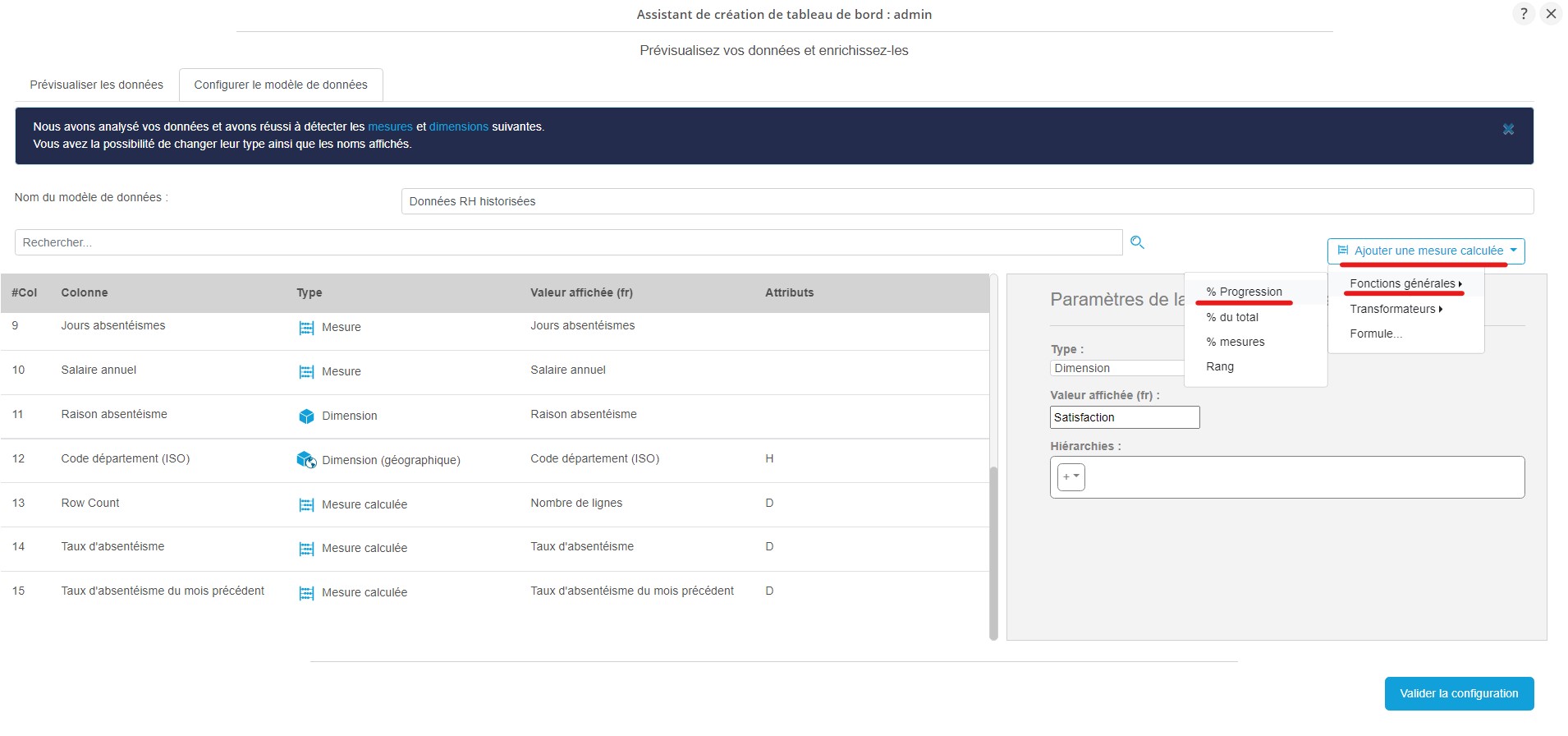This screenshot has width=1568, height=736.
Task: Click the Rechercher search input field
Action: click(x=568, y=243)
